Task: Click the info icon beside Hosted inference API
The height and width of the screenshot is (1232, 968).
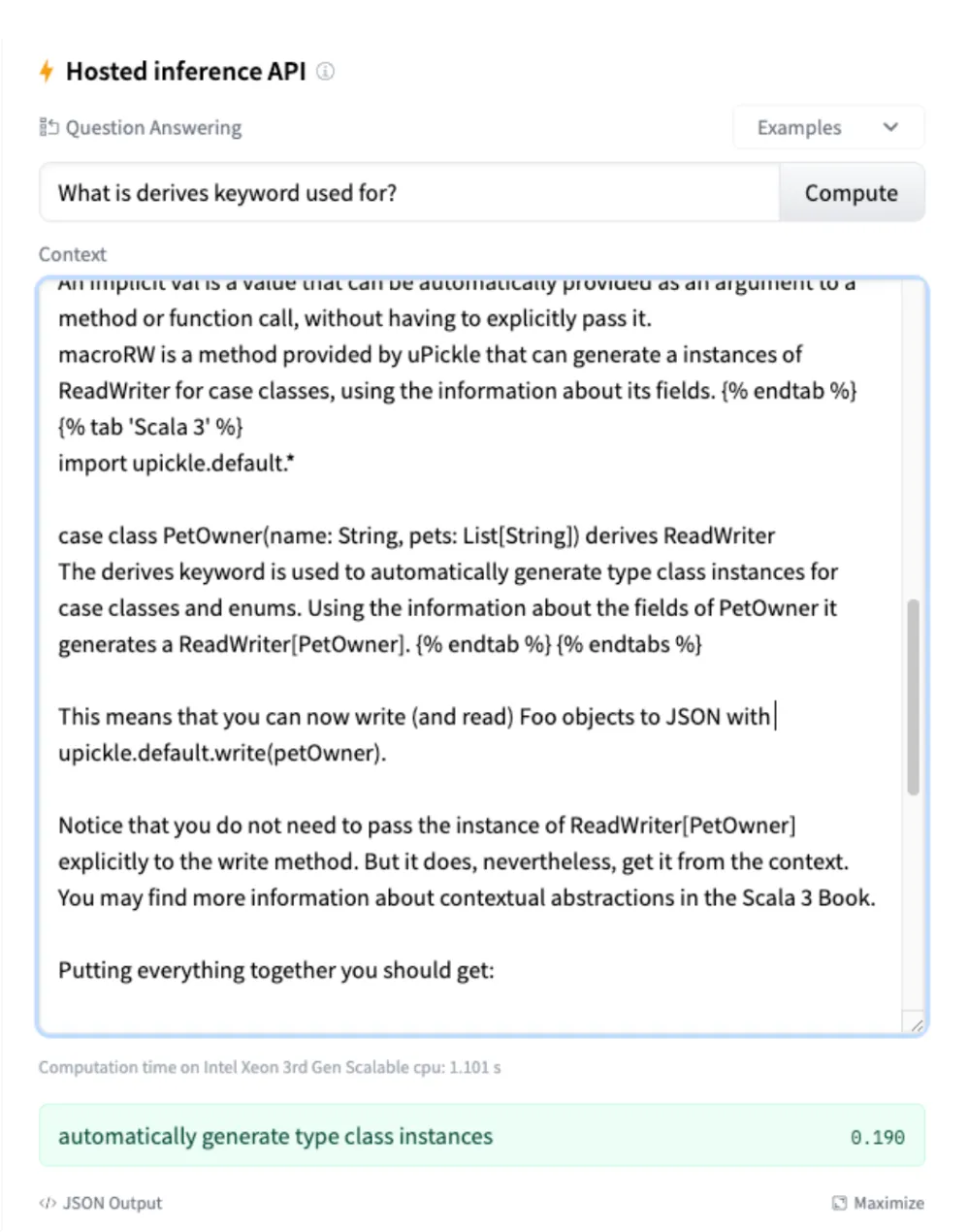Action: [x=326, y=71]
